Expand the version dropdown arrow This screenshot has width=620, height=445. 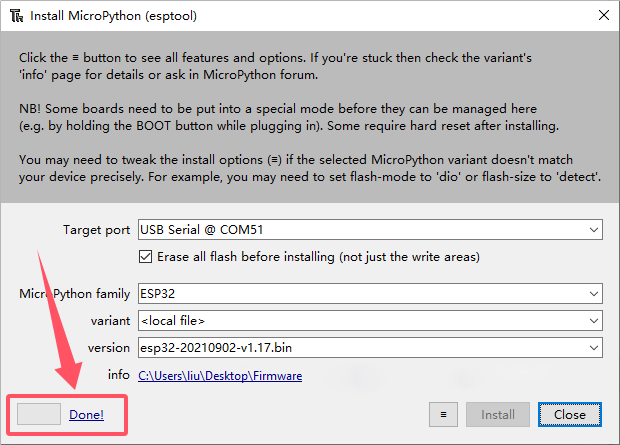(x=594, y=348)
